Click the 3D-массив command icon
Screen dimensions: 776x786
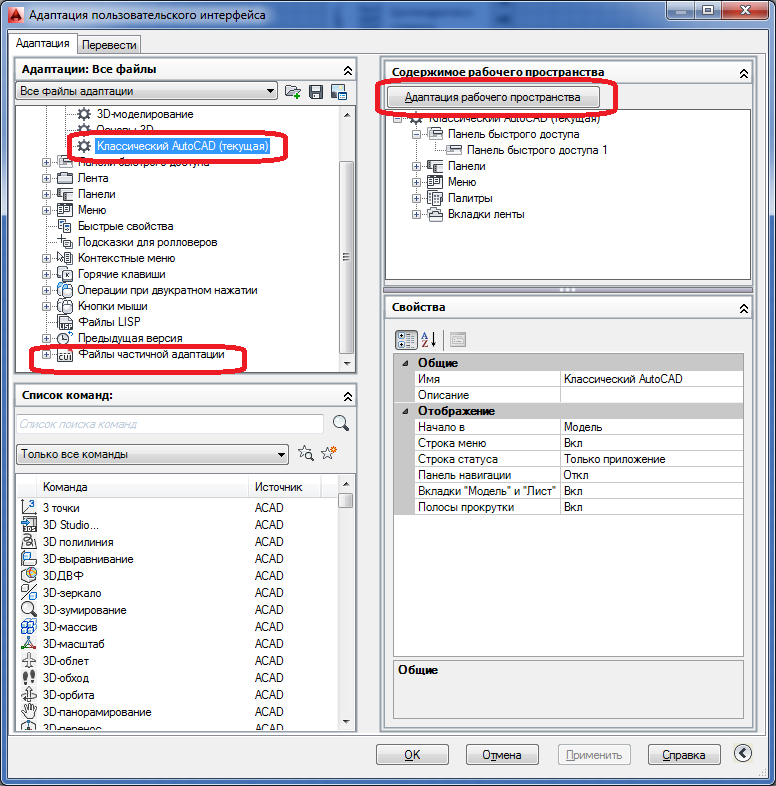tap(29, 627)
